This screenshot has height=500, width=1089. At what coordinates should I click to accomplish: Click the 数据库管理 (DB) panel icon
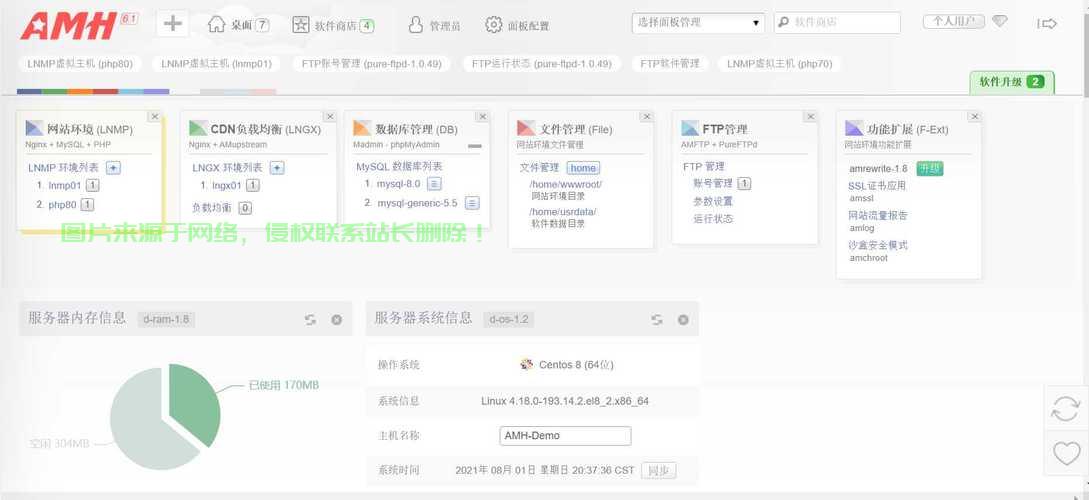[x=362, y=128]
